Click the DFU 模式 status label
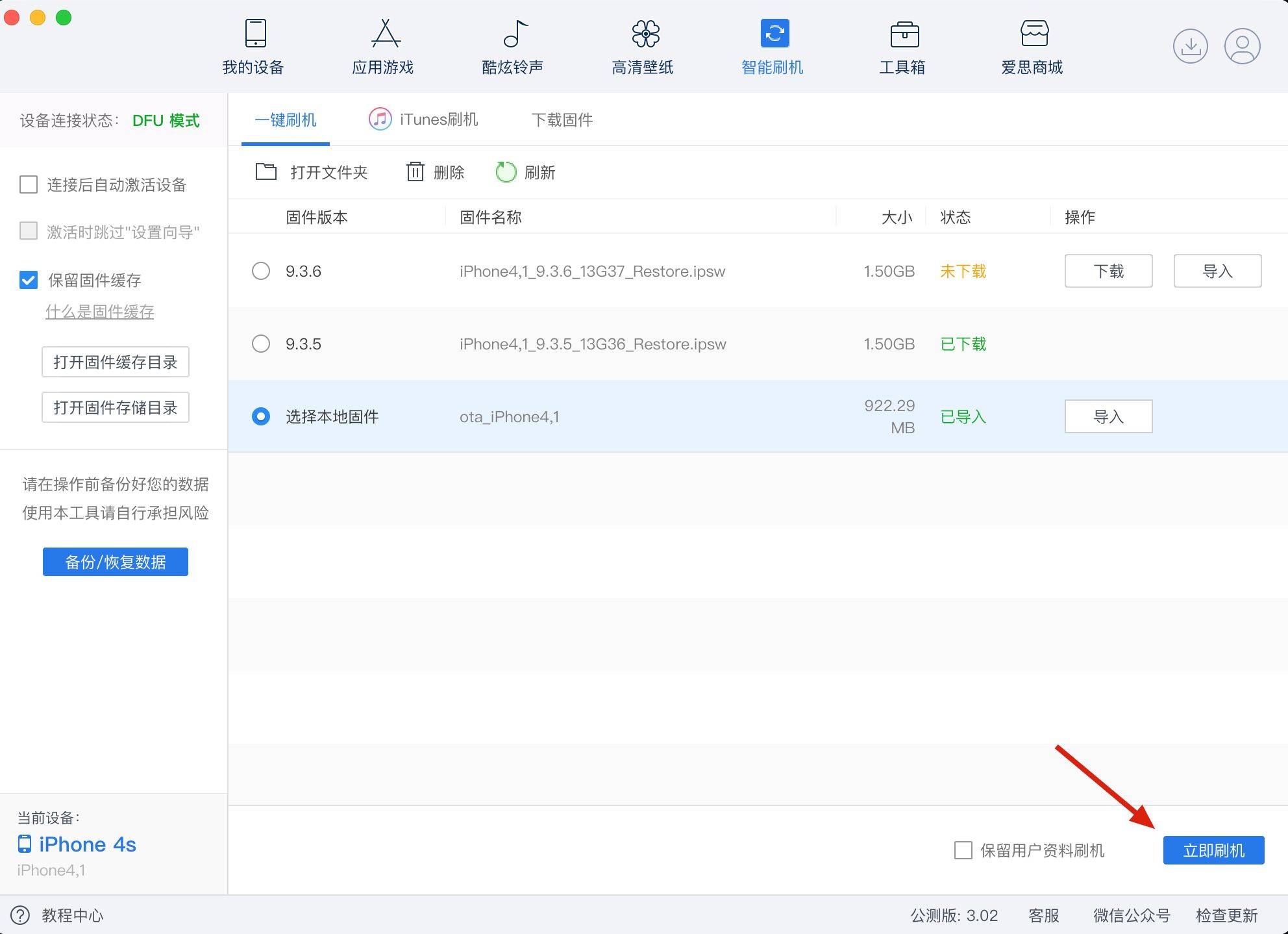 coord(166,120)
